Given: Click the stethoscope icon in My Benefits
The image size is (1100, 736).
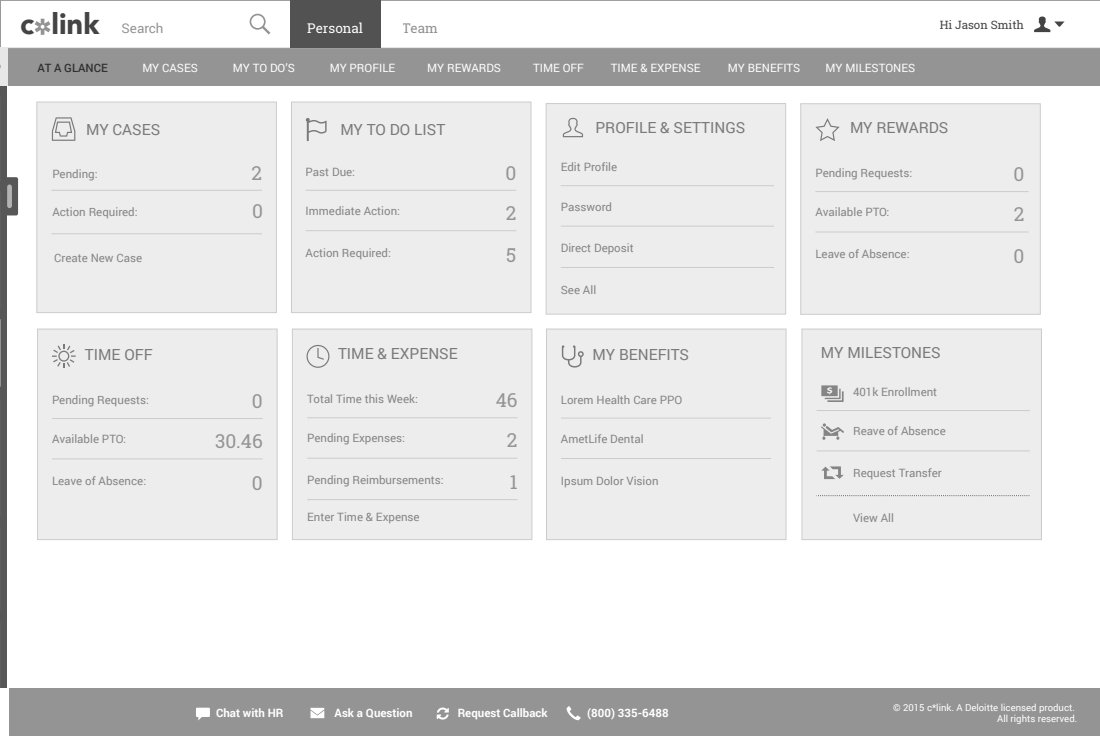Looking at the screenshot, I should (572, 355).
